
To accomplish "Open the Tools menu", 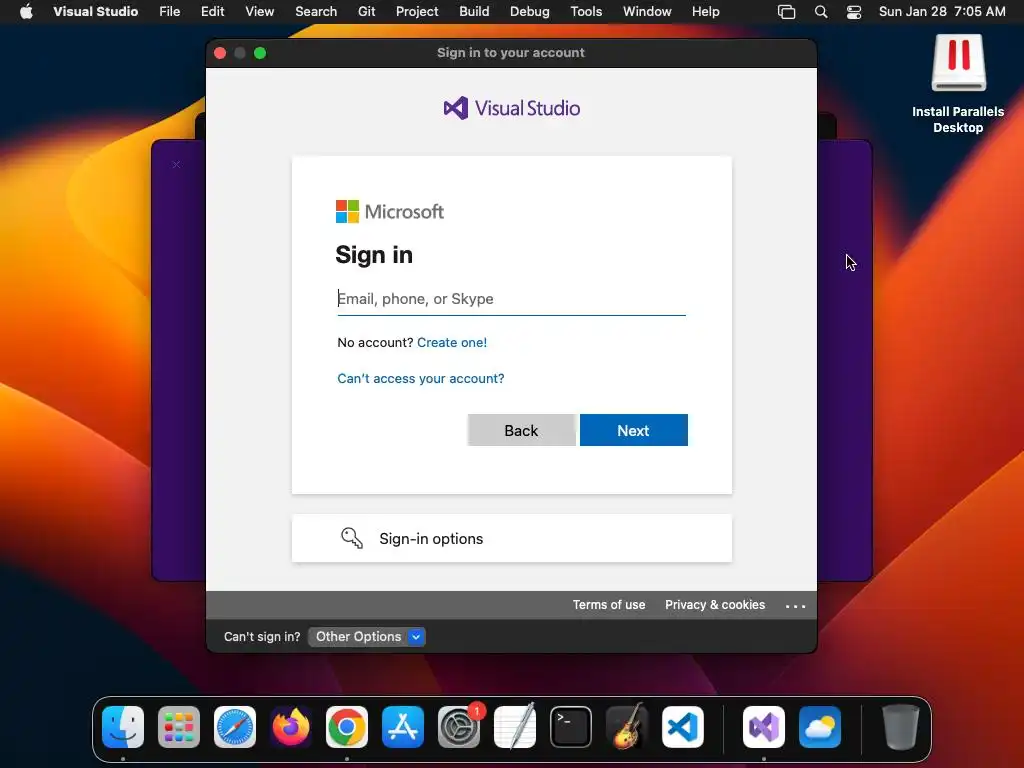I will coord(586,11).
